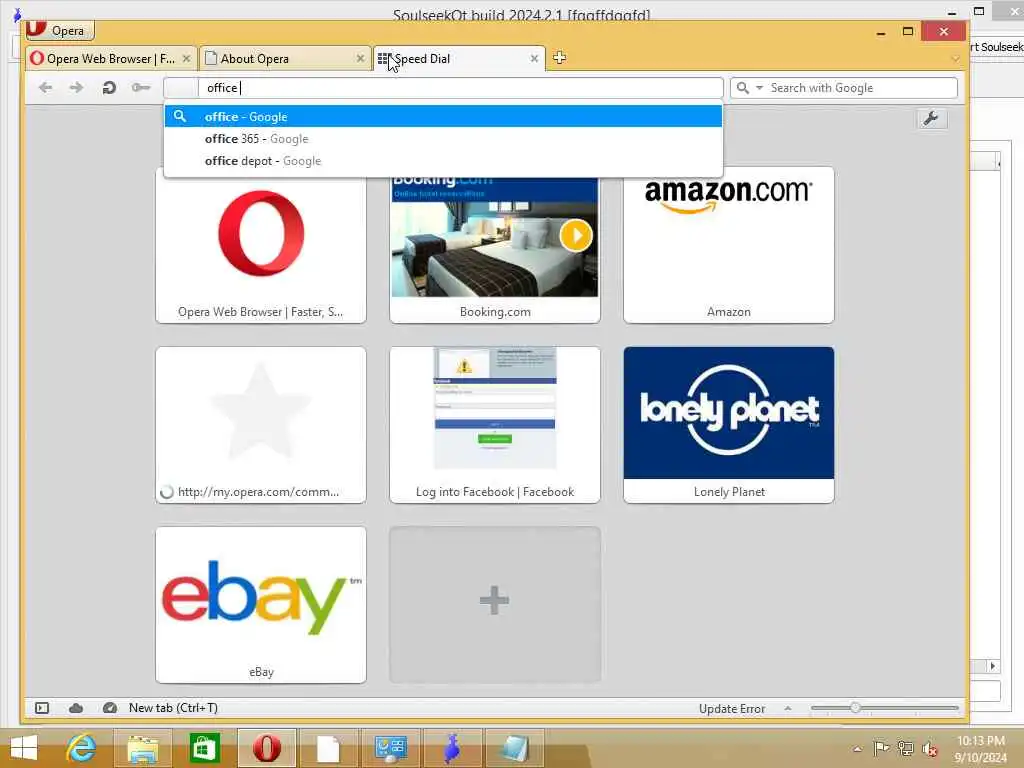Click the password key wand icon
The height and width of the screenshot is (768, 1024).
pos(140,88)
